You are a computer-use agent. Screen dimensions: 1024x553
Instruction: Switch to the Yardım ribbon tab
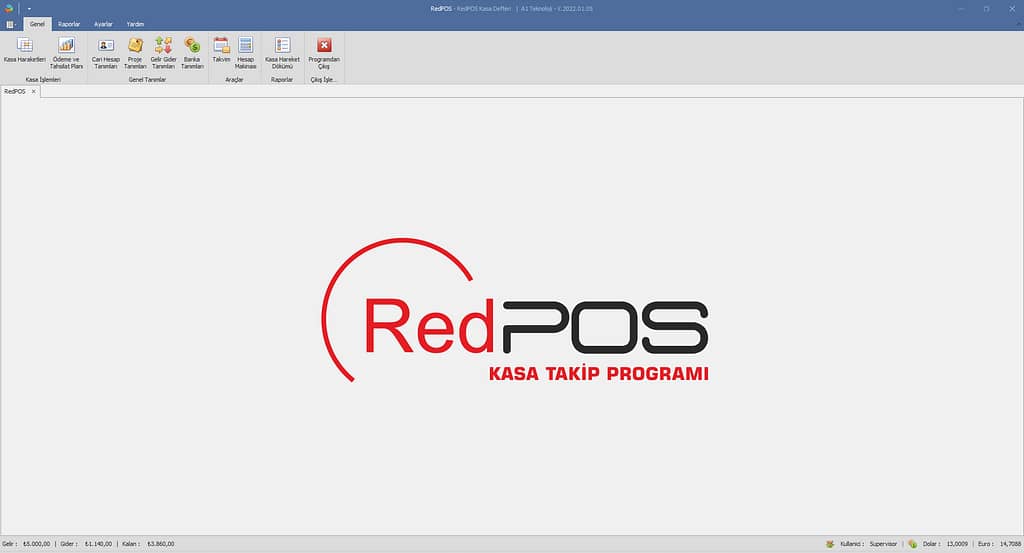coord(135,24)
